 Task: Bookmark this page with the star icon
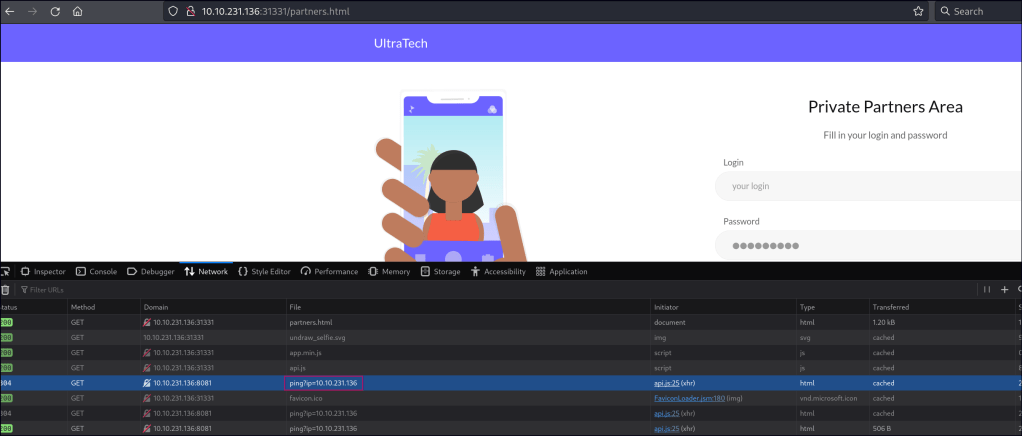coord(917,11)
